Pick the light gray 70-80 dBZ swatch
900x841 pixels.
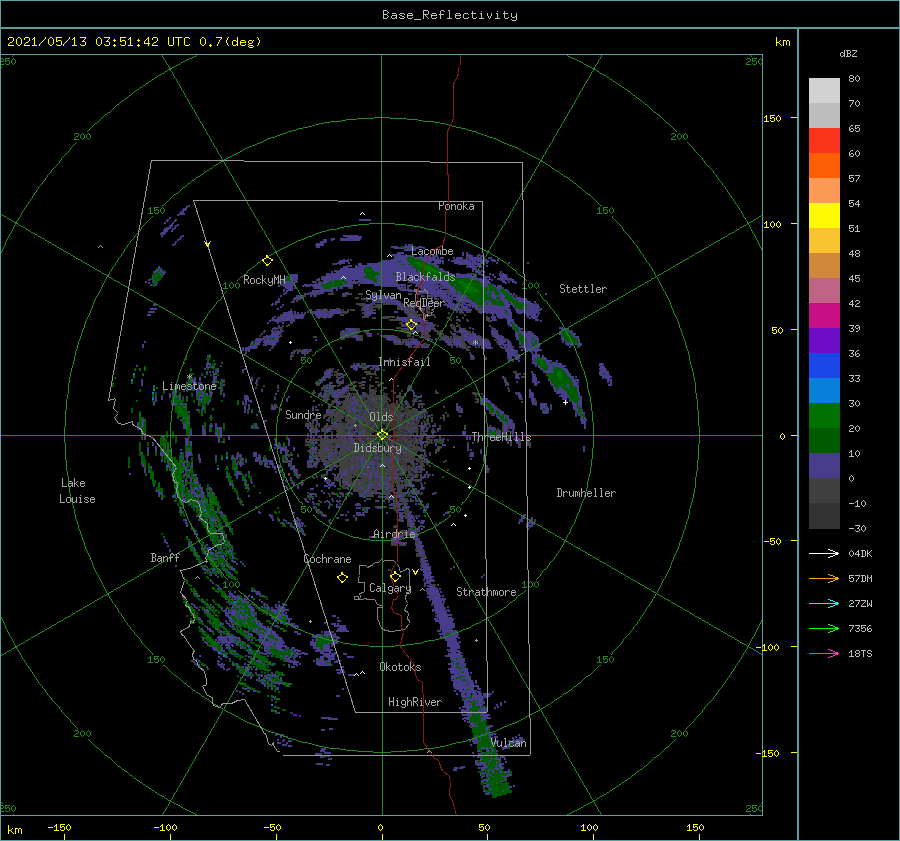coord(824,91)
